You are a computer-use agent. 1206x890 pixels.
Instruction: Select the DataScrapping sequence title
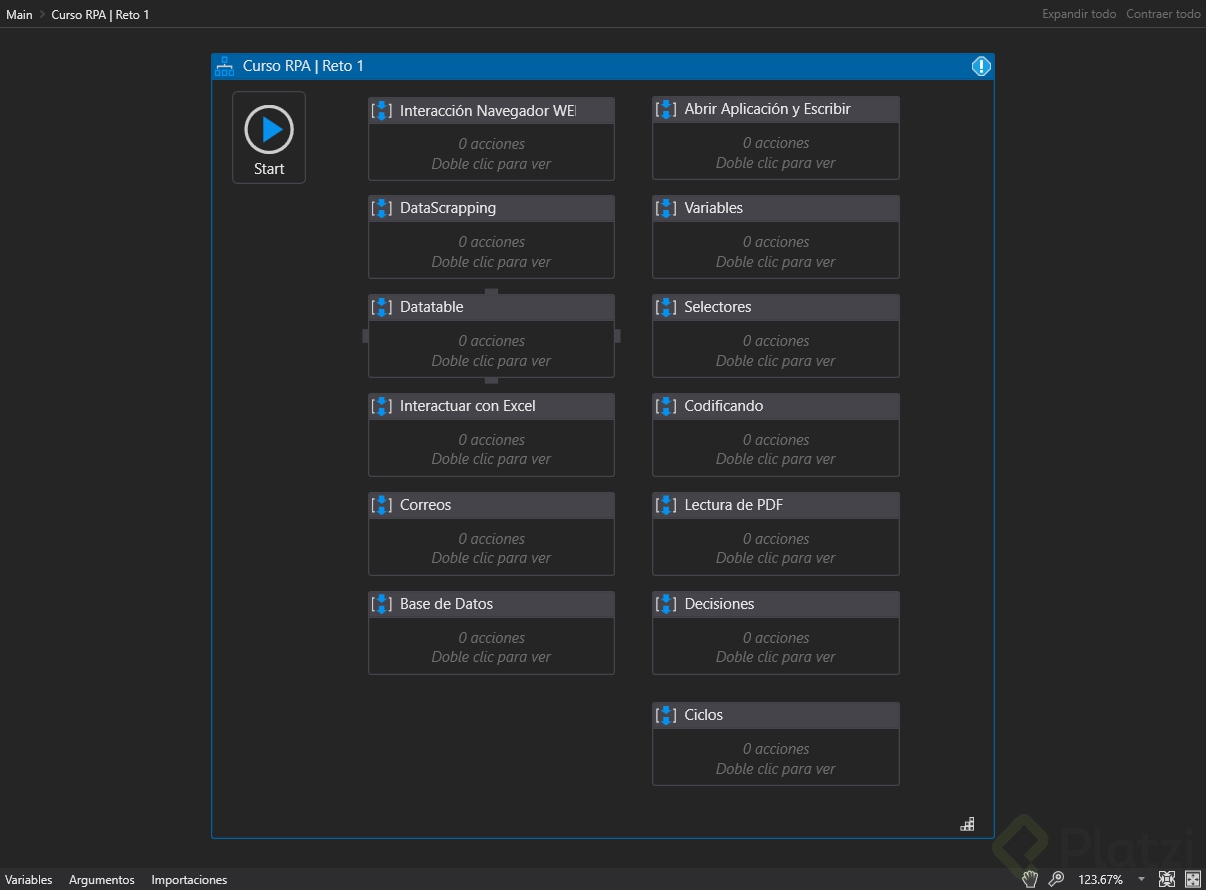[448, 208]
